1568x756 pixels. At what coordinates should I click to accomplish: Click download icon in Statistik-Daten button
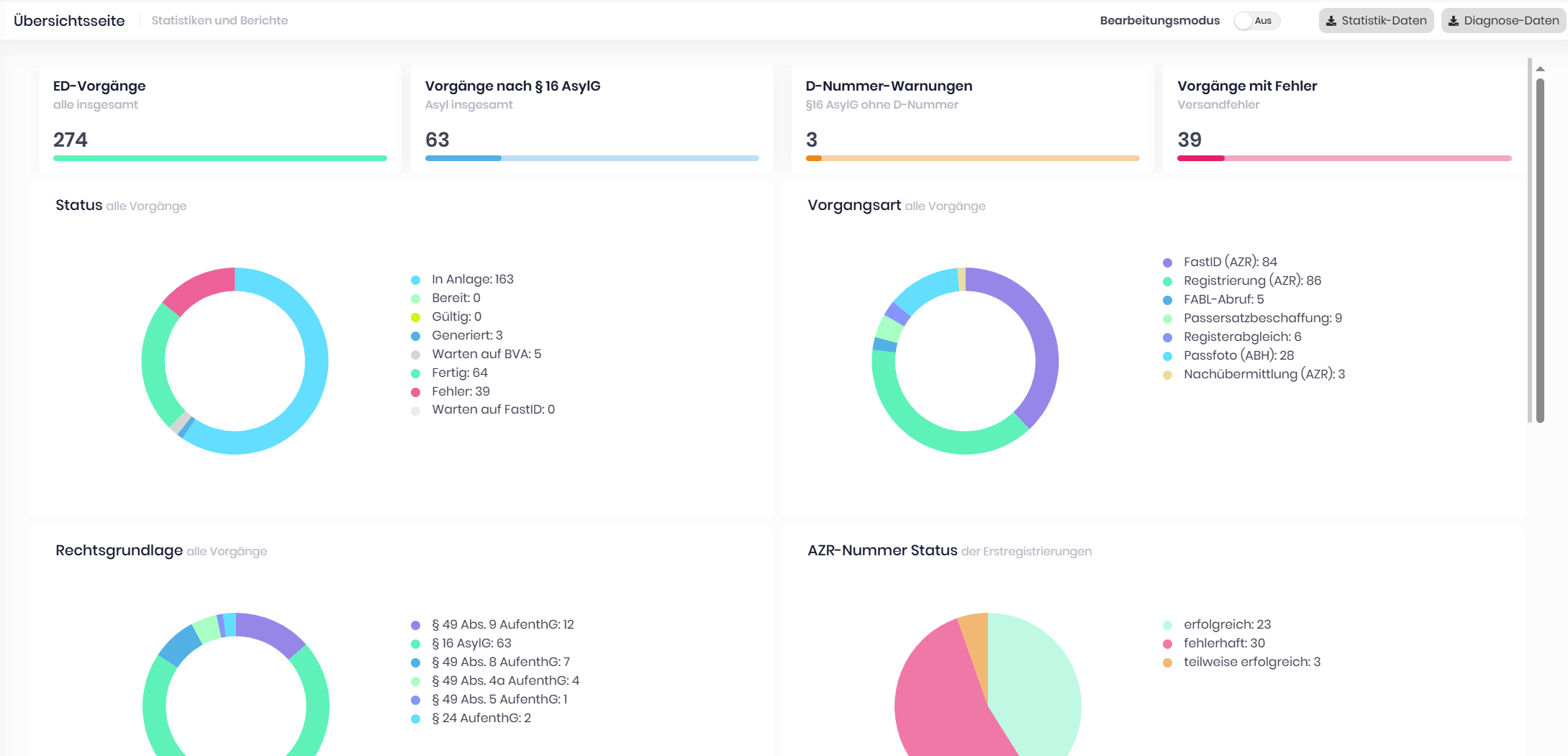pos(1331,21)
